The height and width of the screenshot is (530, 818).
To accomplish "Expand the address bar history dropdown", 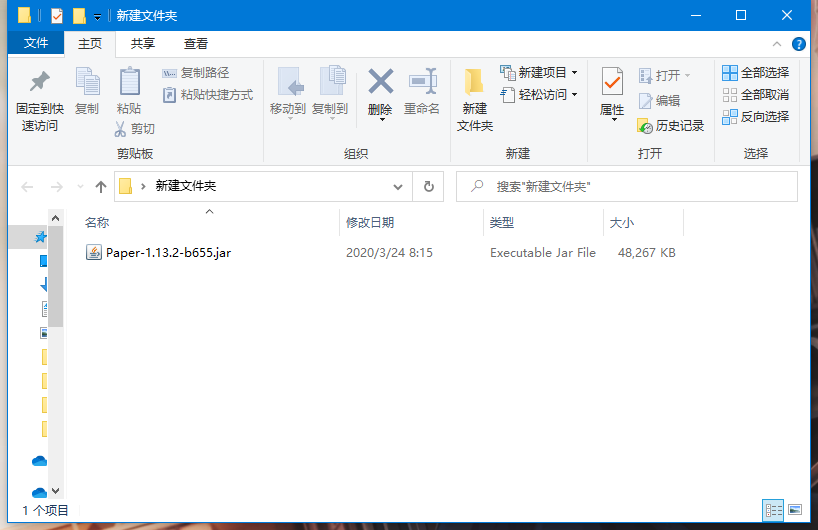I will click(398, 187).
